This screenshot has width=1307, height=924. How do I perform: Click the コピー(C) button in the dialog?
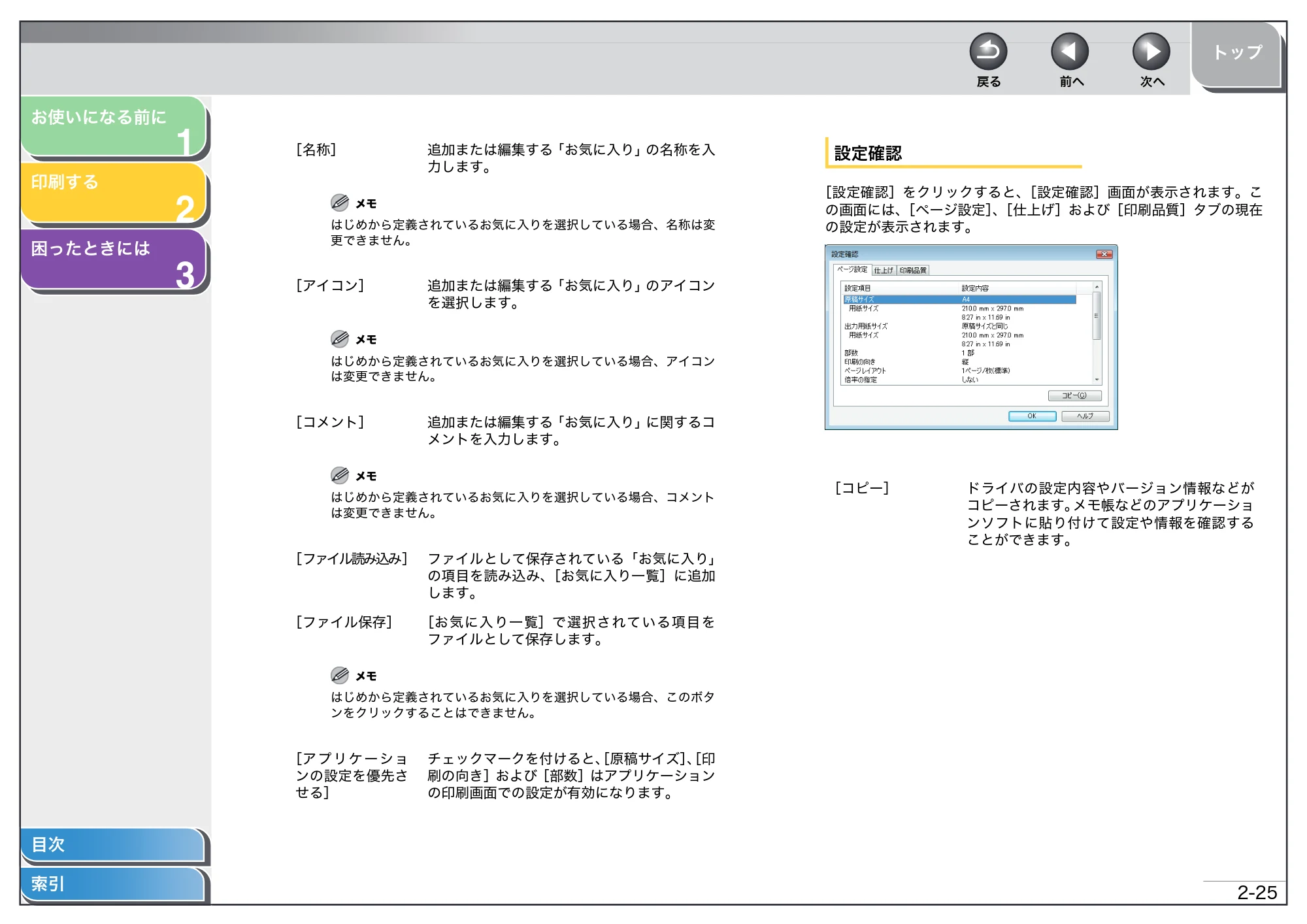[x=1075, y=396]
